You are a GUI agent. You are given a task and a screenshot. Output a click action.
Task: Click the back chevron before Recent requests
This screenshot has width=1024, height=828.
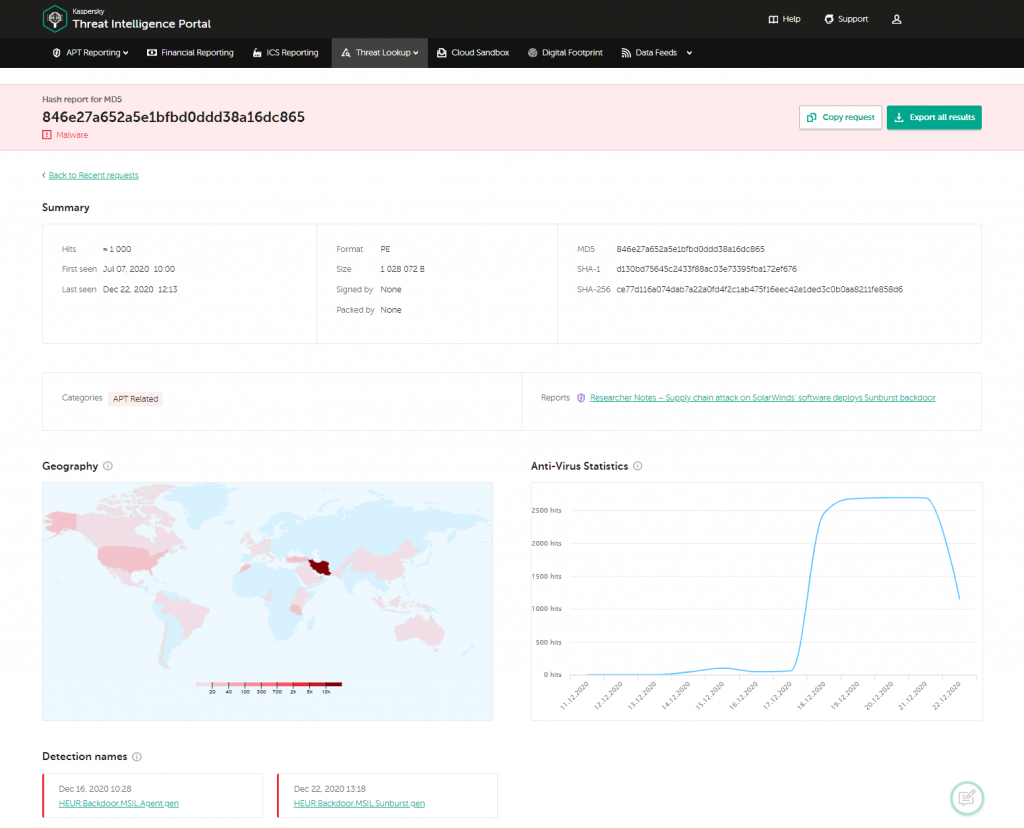point(44,175)
